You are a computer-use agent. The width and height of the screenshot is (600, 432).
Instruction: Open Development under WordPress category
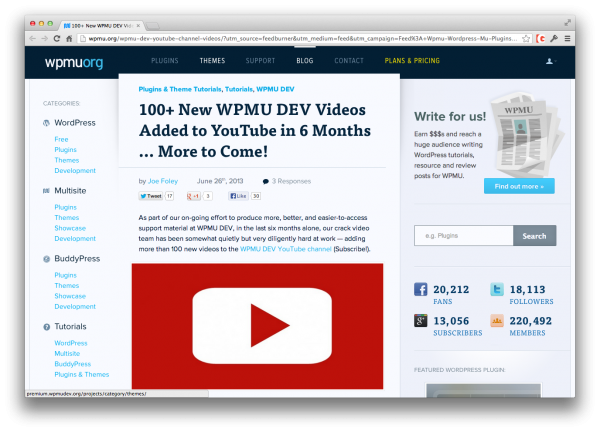point(75,171)
